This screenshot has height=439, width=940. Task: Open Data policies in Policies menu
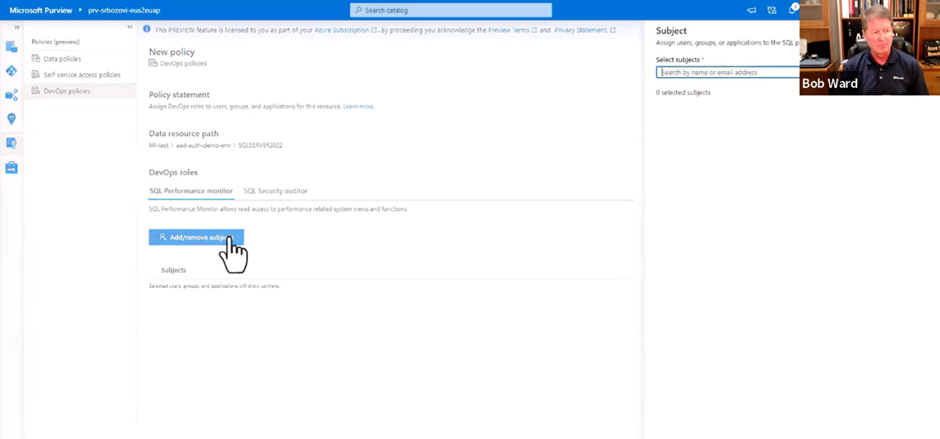pyautogui.click(x=62, y=59)
